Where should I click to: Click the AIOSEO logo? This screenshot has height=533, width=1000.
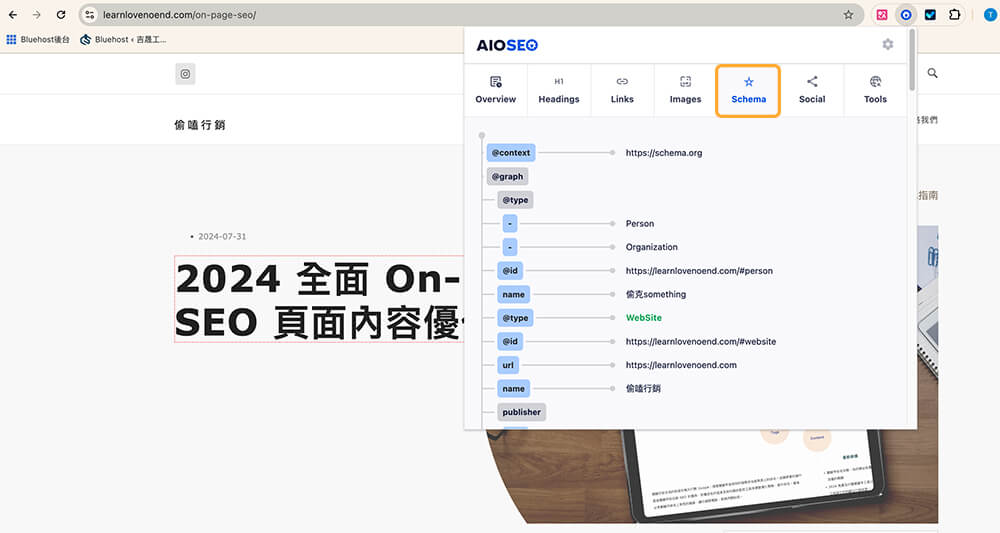[507, 45]
